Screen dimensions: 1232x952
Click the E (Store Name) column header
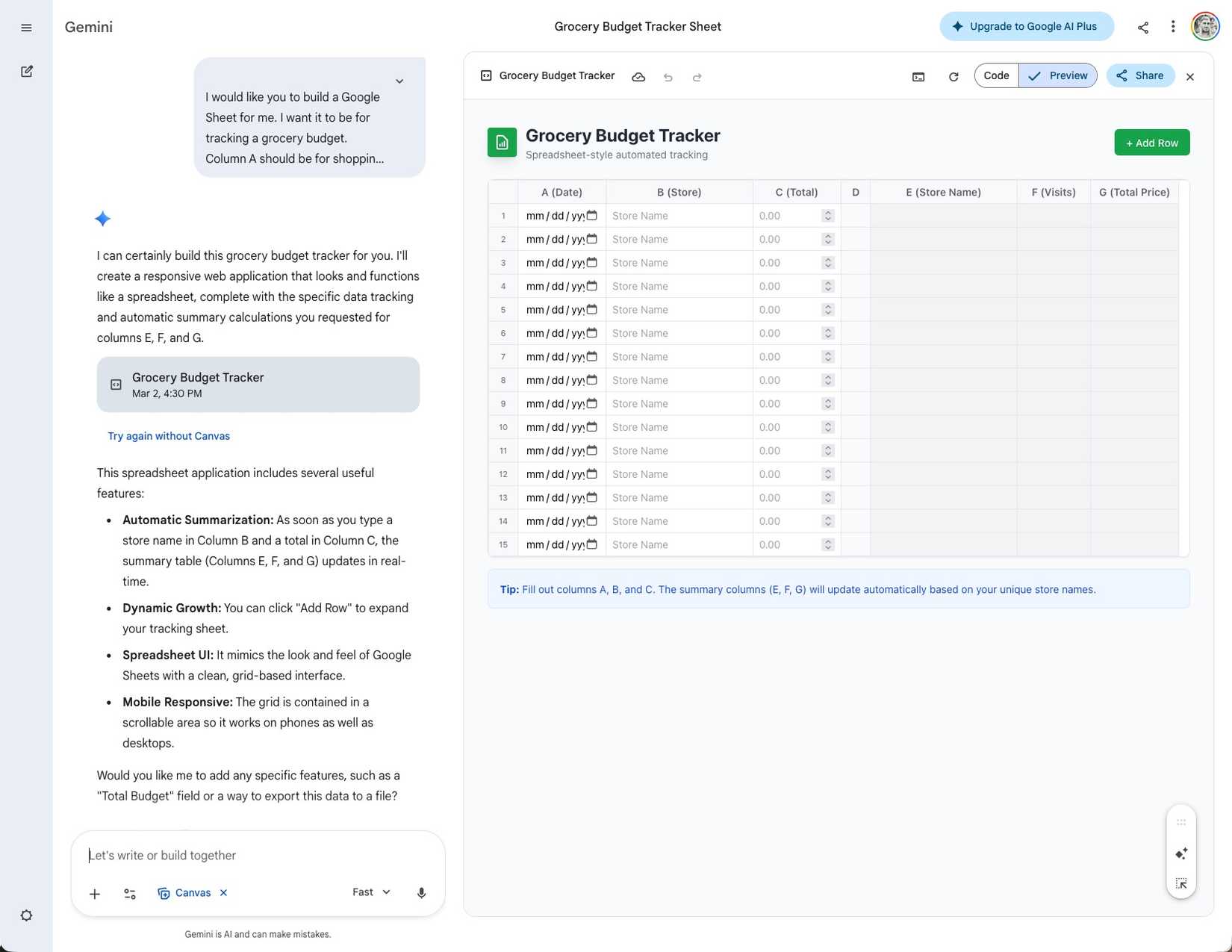point(944,192)
